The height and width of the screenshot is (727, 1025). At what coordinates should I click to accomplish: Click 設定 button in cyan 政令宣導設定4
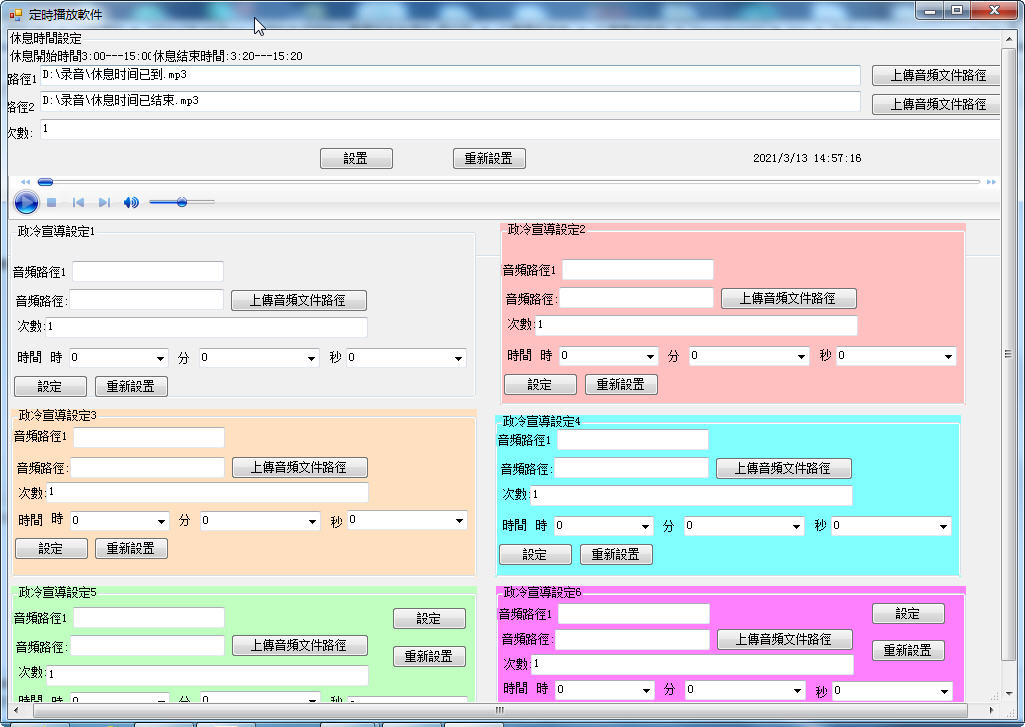(x=535, y=554)
